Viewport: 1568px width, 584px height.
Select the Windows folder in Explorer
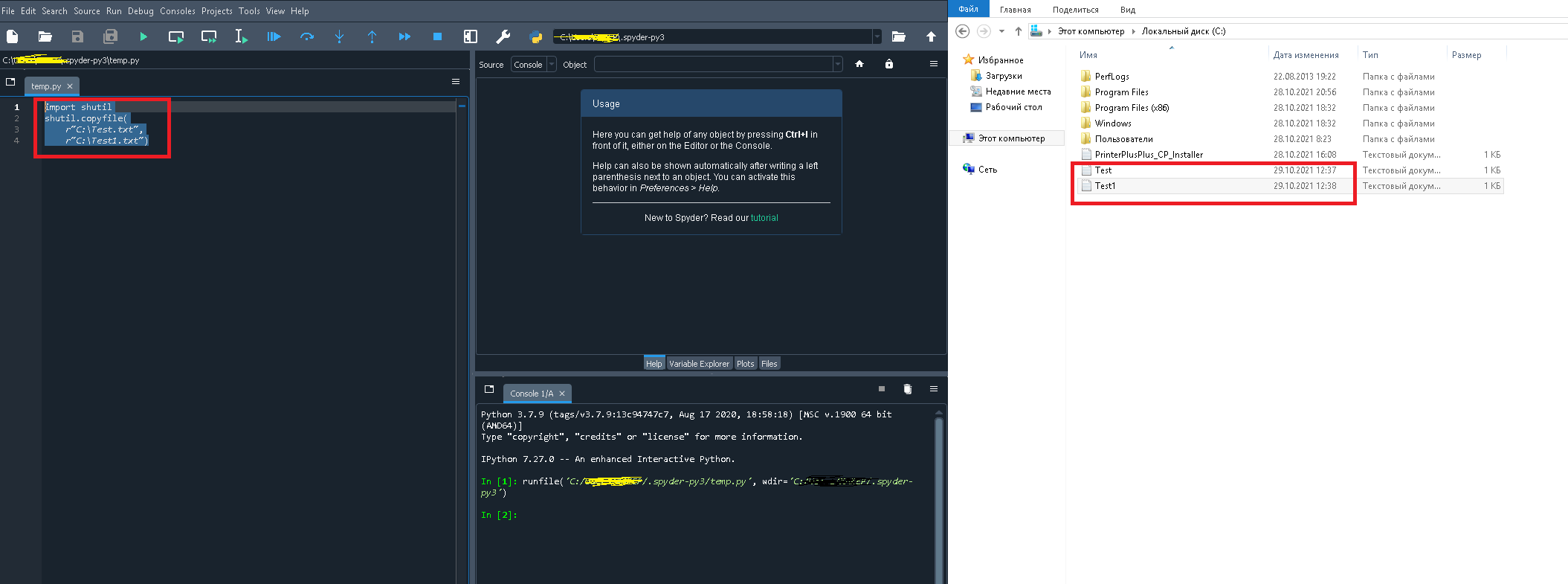[1113, 123]
